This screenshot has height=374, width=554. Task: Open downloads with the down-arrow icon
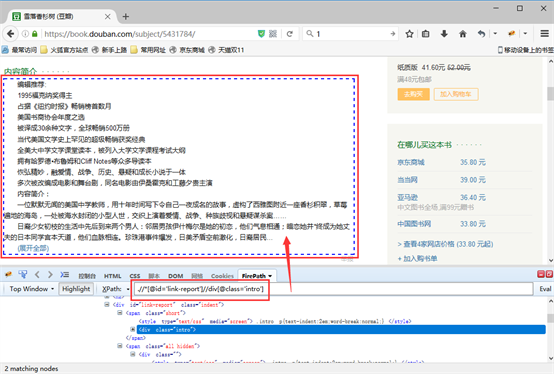[x=444, y=34]
